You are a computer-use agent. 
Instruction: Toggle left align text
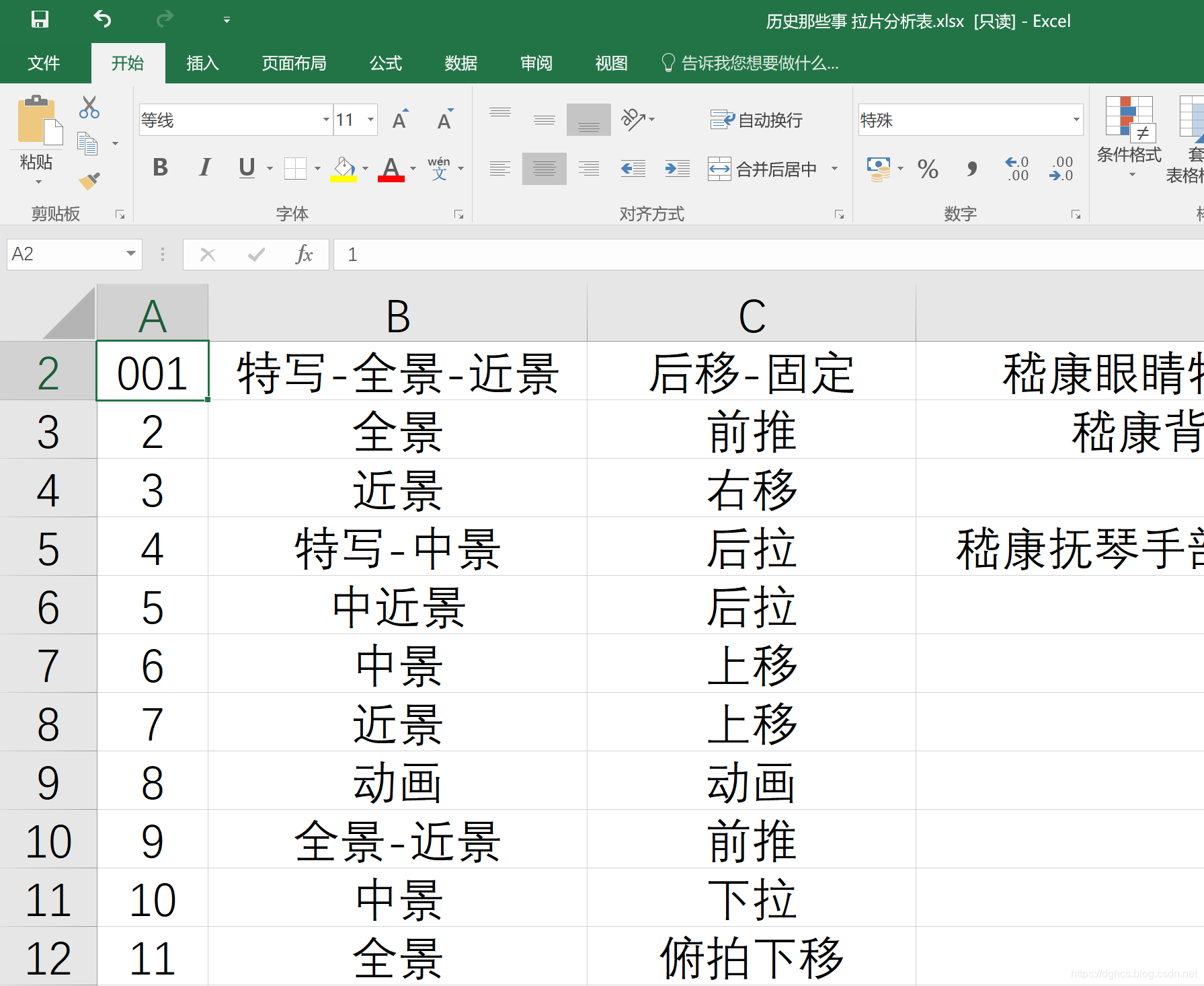[499, 168]
